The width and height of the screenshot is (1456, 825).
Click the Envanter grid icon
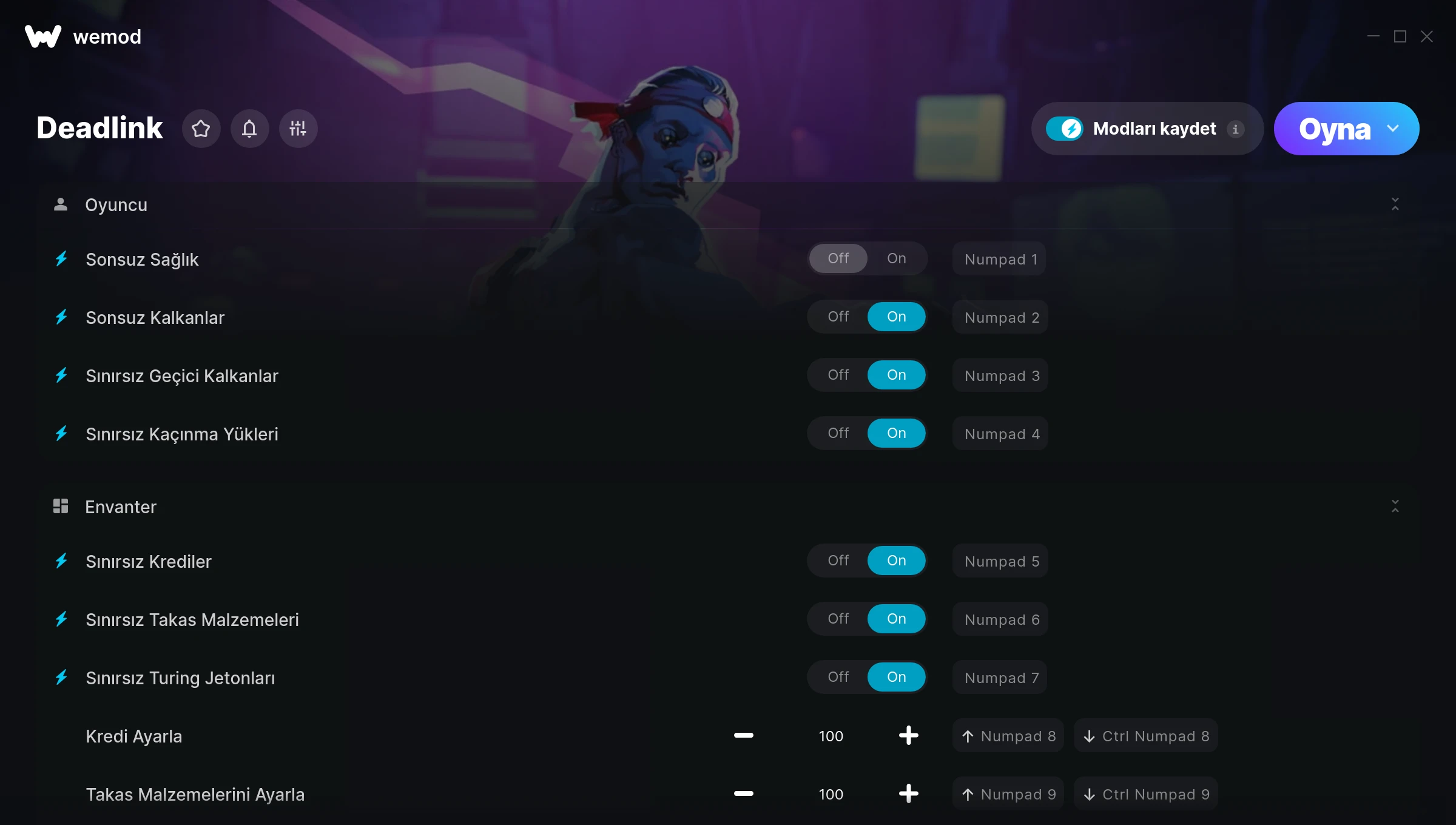tap(61, 506)
